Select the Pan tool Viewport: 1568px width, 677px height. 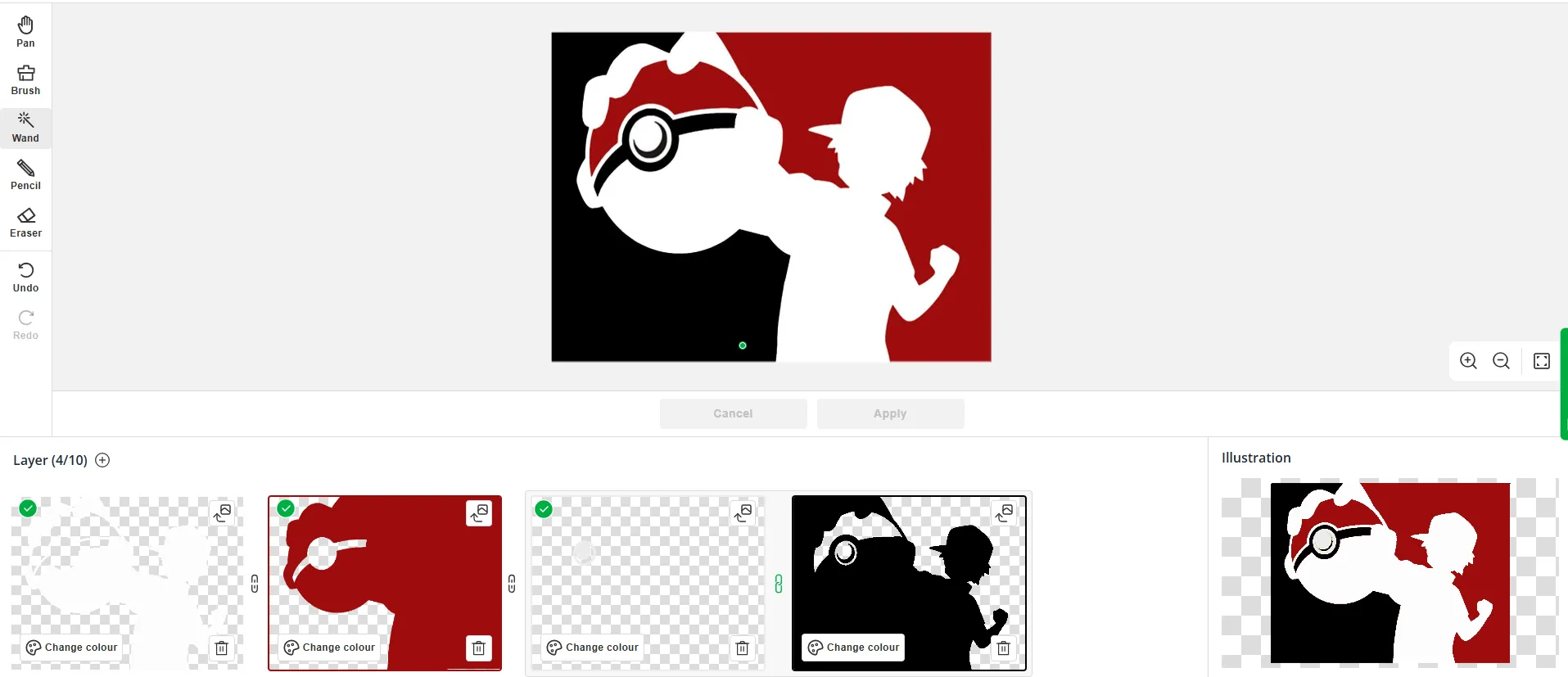pos(25,32)
